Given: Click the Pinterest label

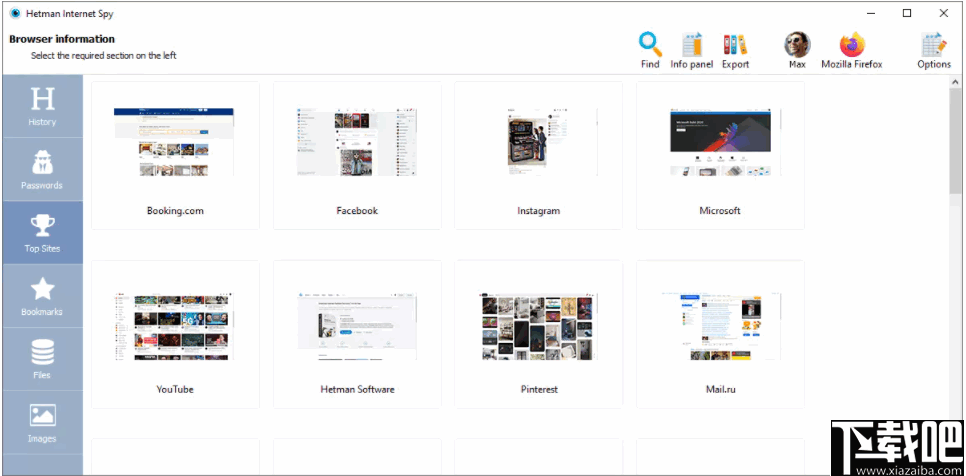Looking at the screenshot, I should pos(539,389).
